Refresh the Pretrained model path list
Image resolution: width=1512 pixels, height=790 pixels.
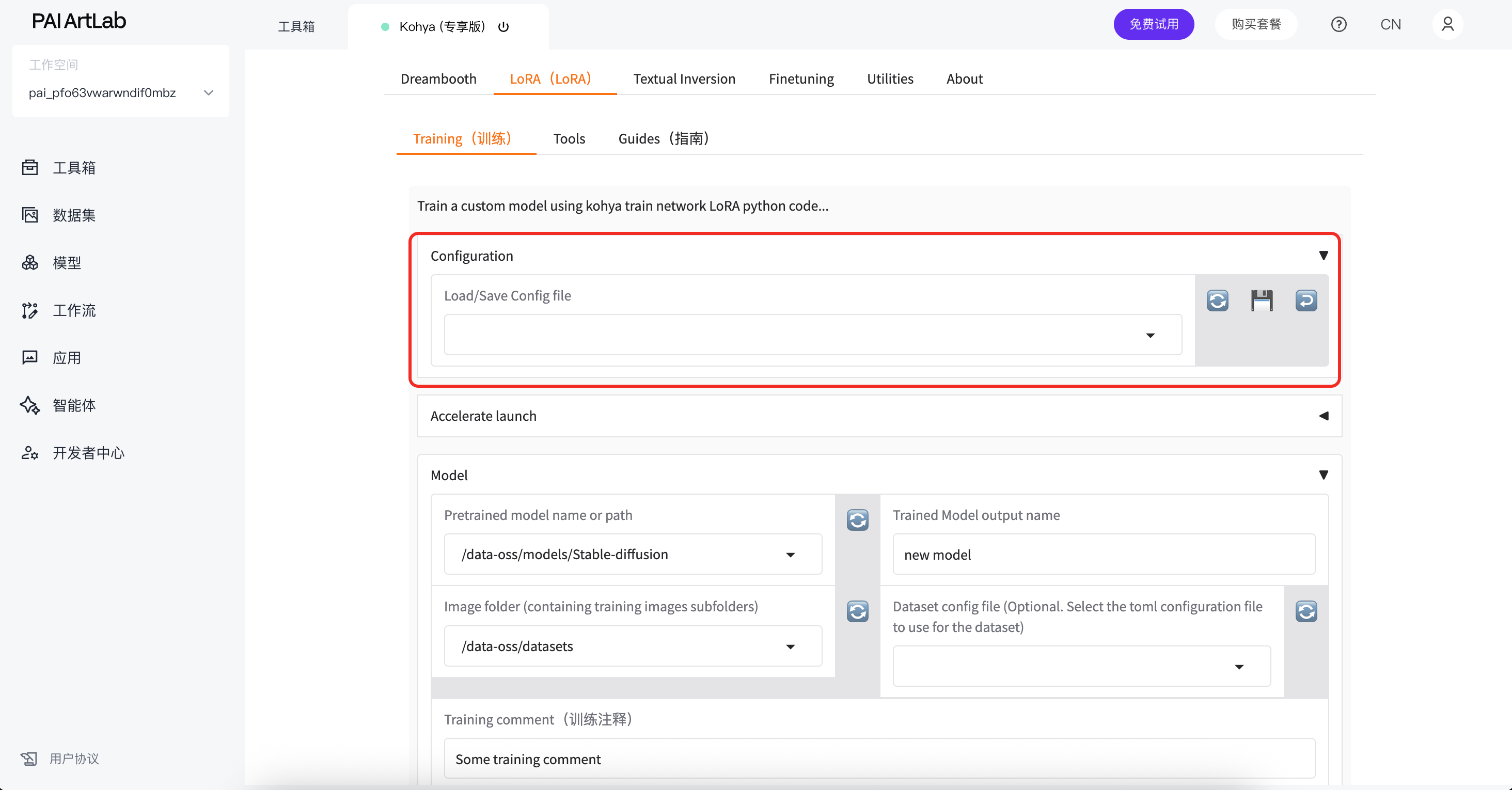[858, 519]
